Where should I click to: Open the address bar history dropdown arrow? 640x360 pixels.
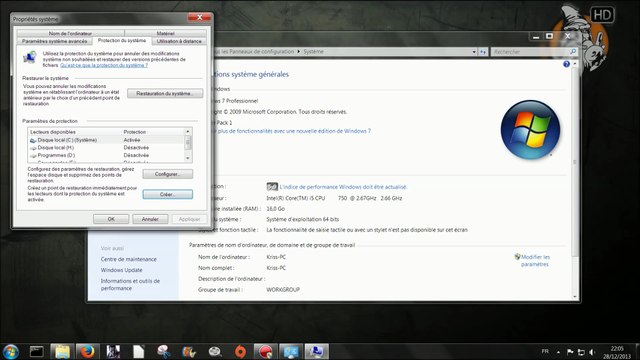tap(474, 52)
